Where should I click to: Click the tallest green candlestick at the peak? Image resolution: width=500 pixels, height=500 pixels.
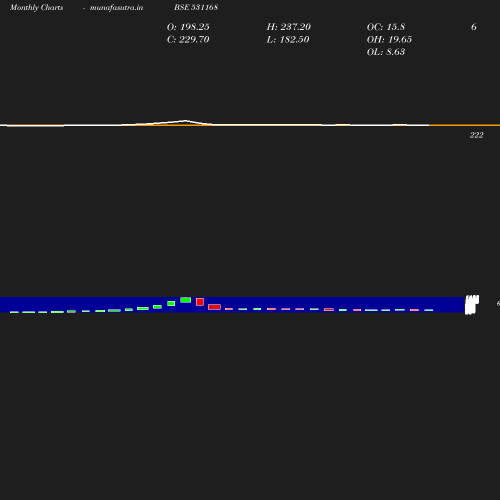186,300
